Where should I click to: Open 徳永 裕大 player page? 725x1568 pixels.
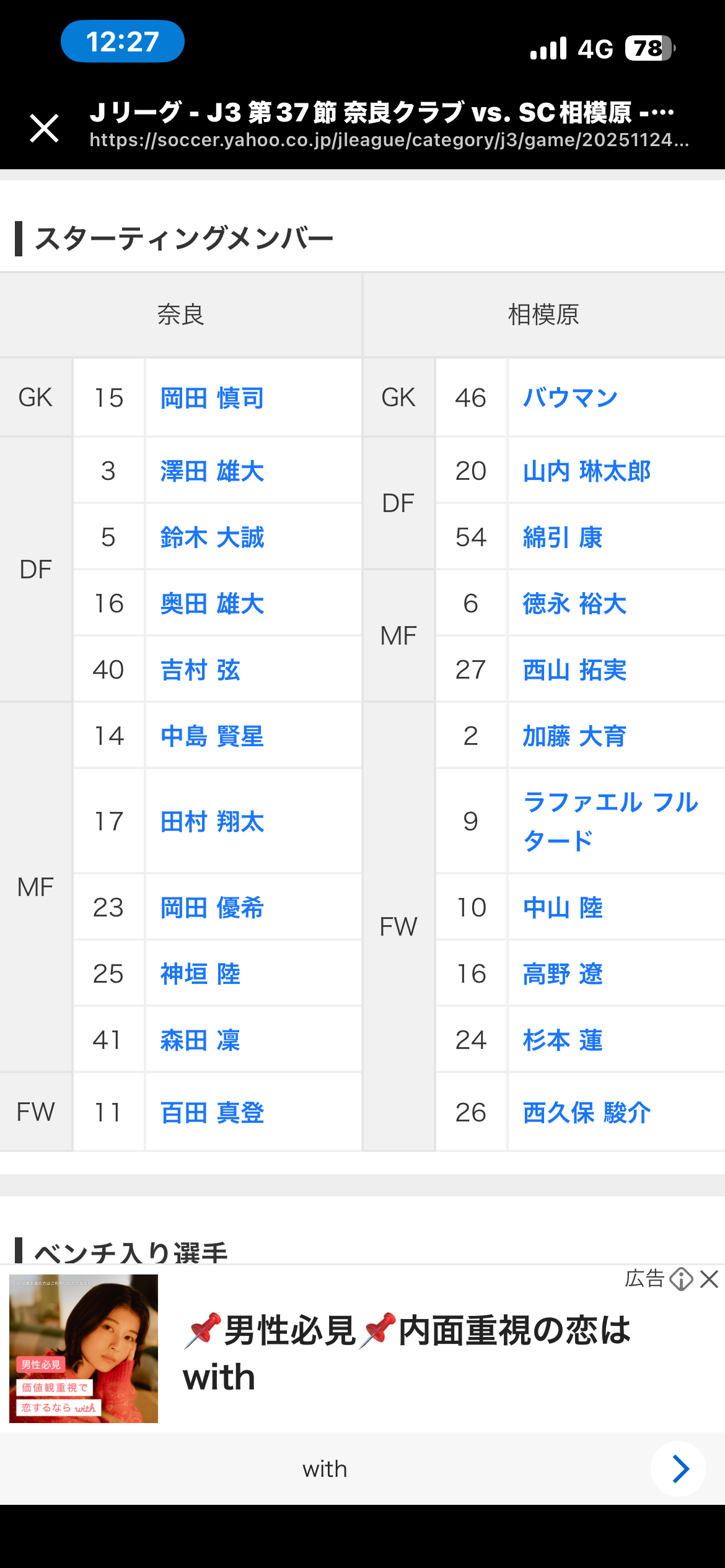(x=574, y=604)
